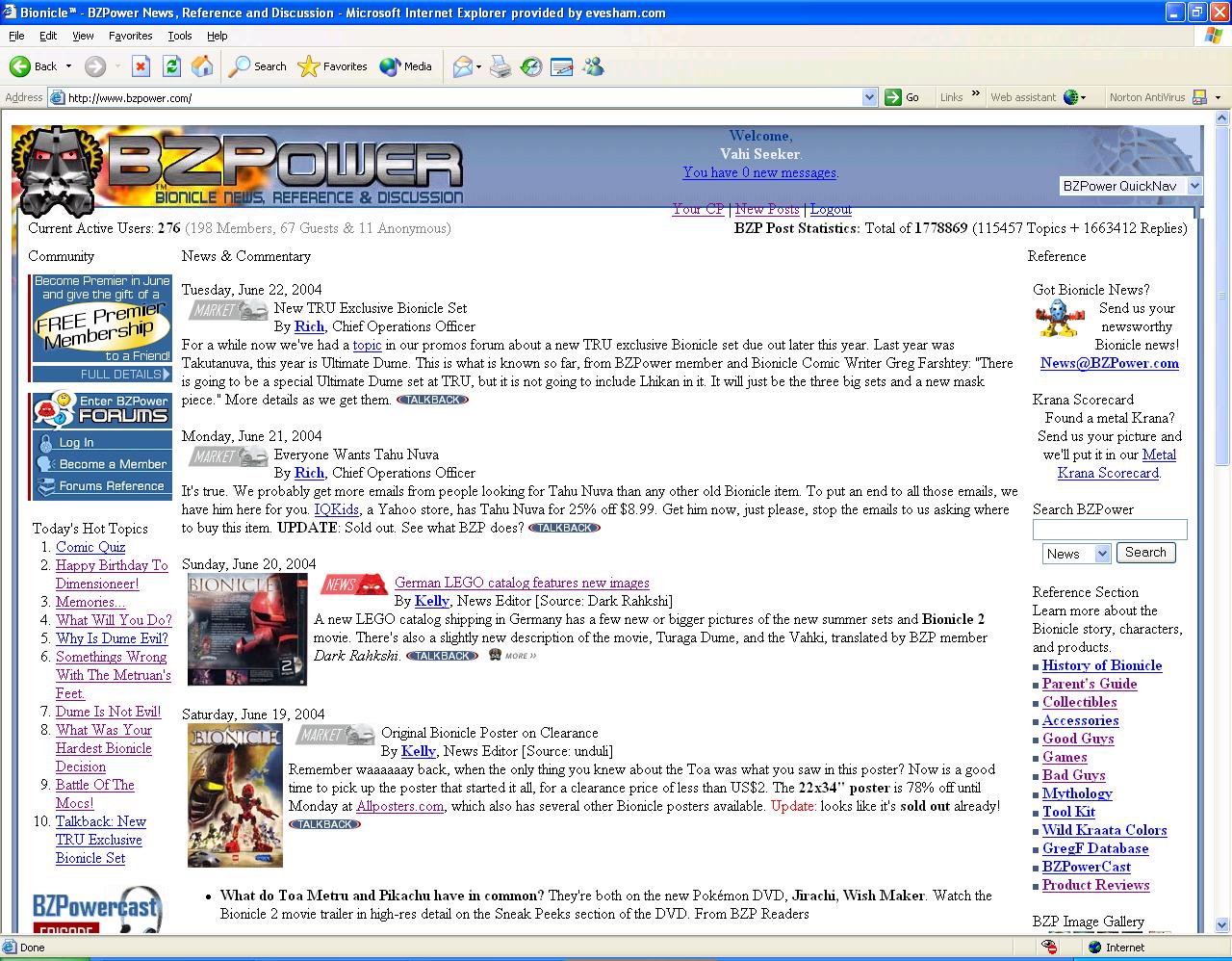Launch the Messenger people icon
Screen dimensions: 1232x961
593,66
